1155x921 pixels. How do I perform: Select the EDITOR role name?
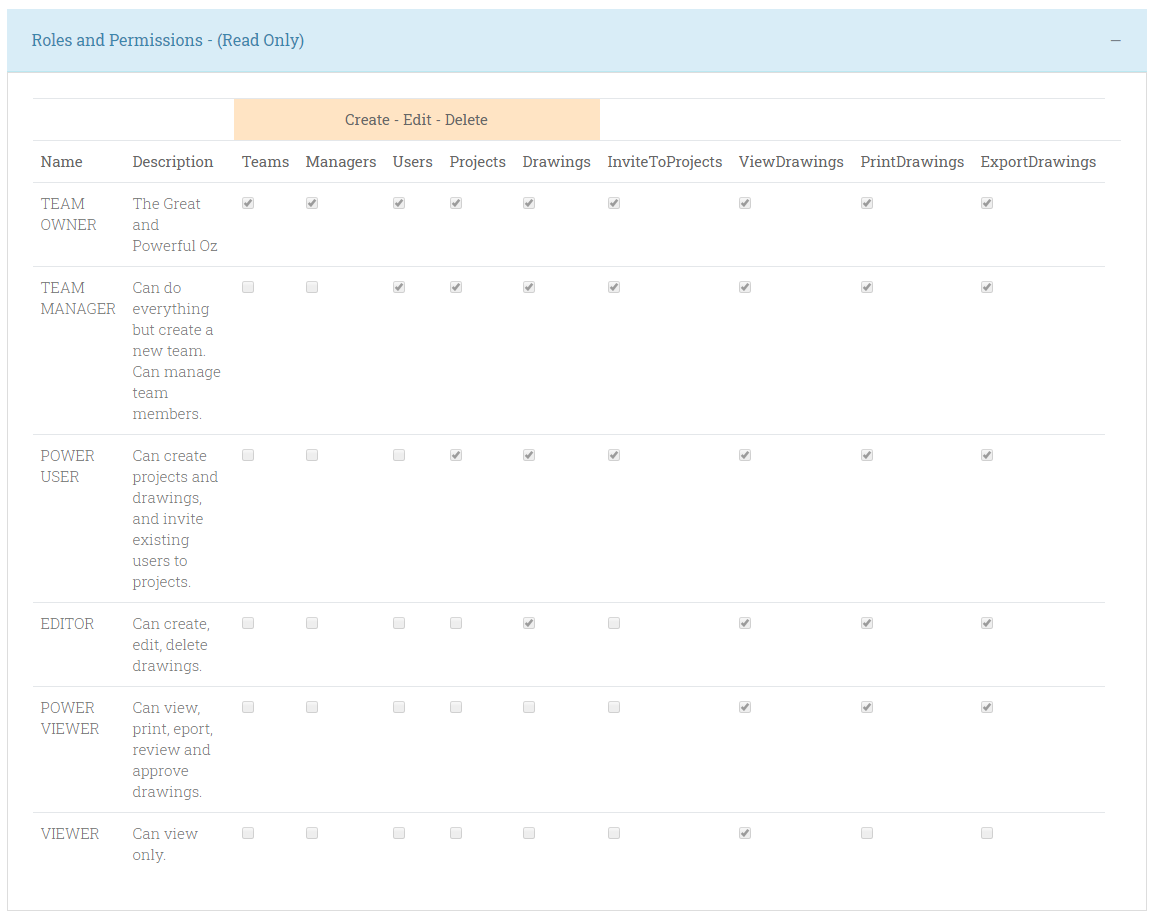click(67, 624)
